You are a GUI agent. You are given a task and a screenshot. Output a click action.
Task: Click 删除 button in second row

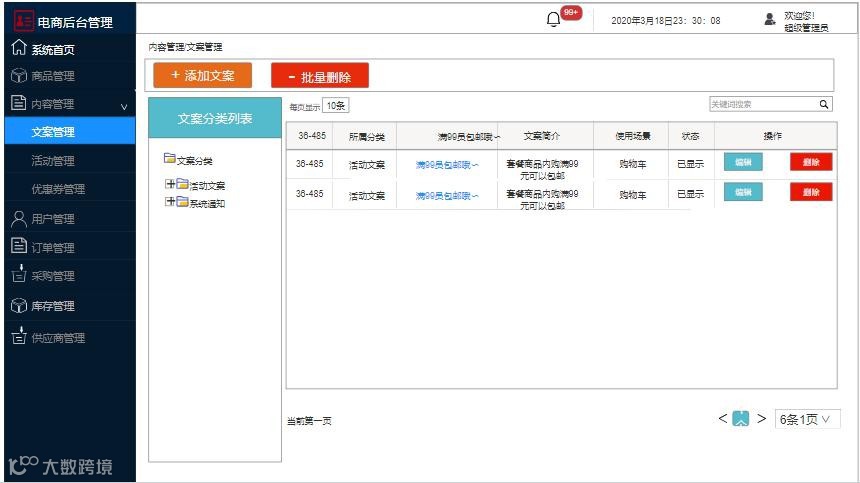pos(811,192)
